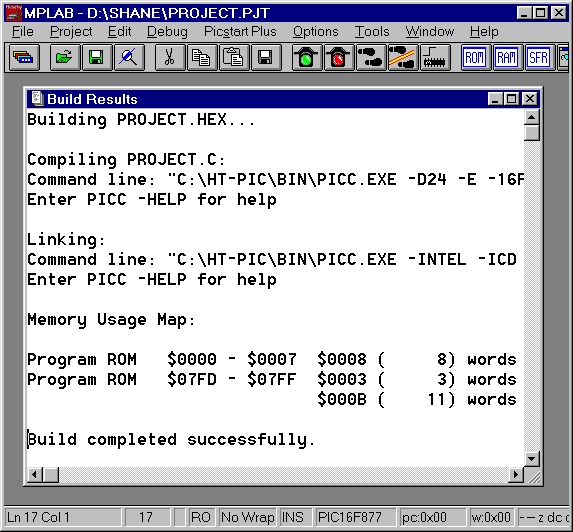
Task: Open the Edit menu
Action: pos(119,32)
